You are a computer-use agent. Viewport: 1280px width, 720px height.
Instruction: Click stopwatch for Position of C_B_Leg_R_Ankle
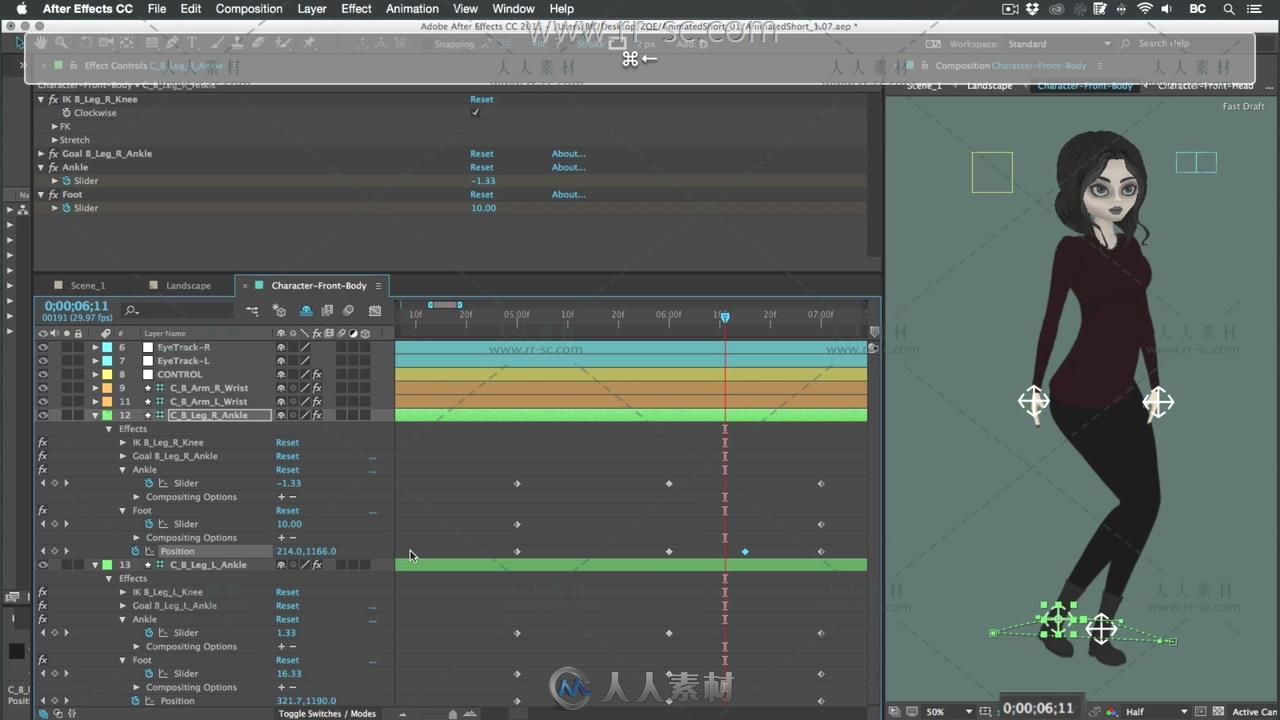tap(135, 551)
